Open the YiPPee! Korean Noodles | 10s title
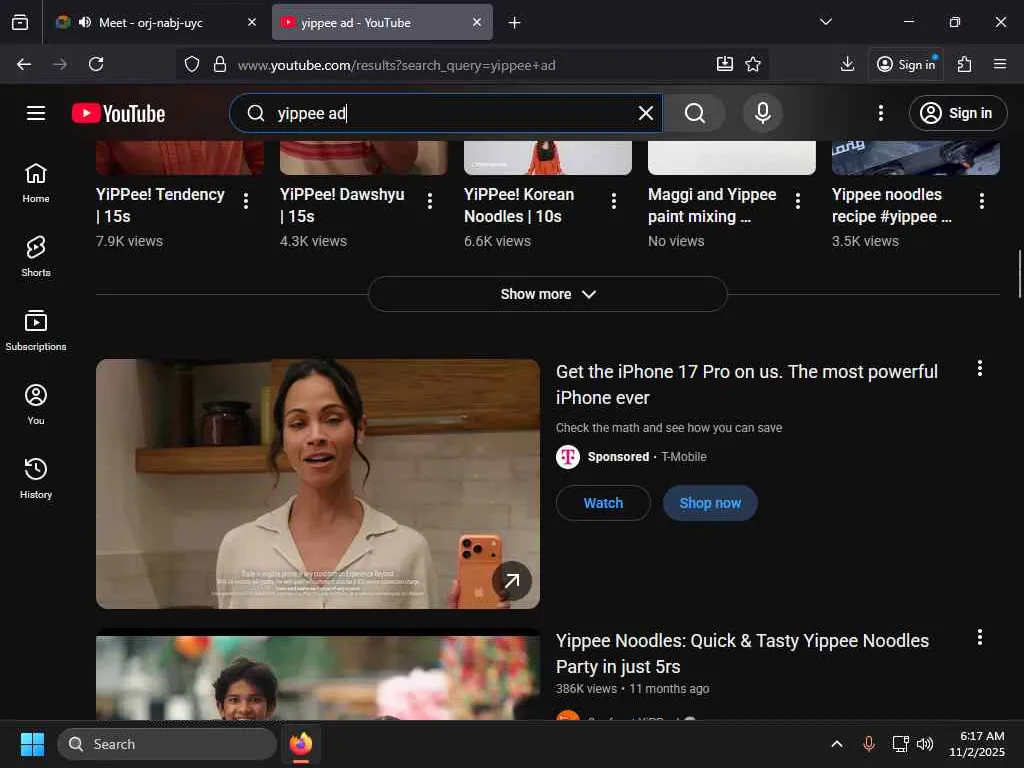Screen dimensions: 1024x768 pos(519,205)
